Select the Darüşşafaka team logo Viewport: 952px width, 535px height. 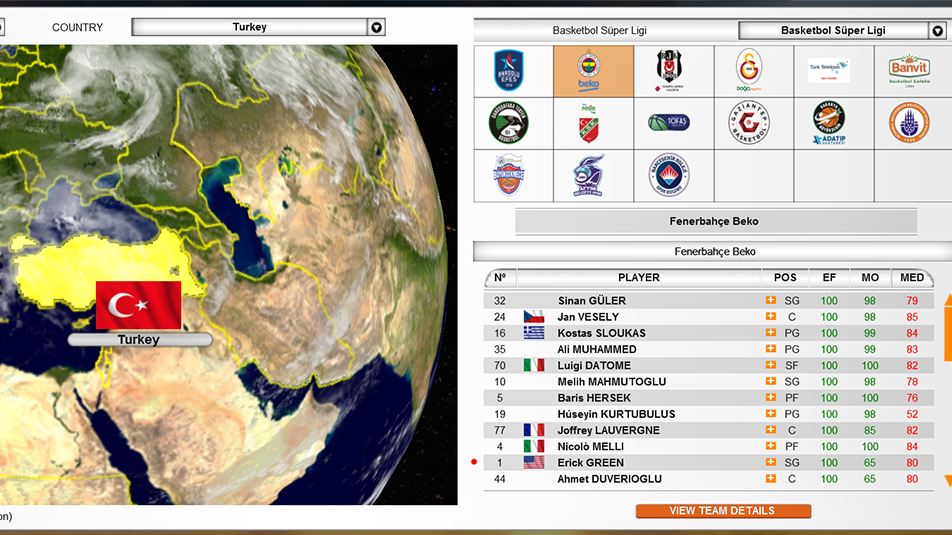pyautogui.click(x=509, y=123)
